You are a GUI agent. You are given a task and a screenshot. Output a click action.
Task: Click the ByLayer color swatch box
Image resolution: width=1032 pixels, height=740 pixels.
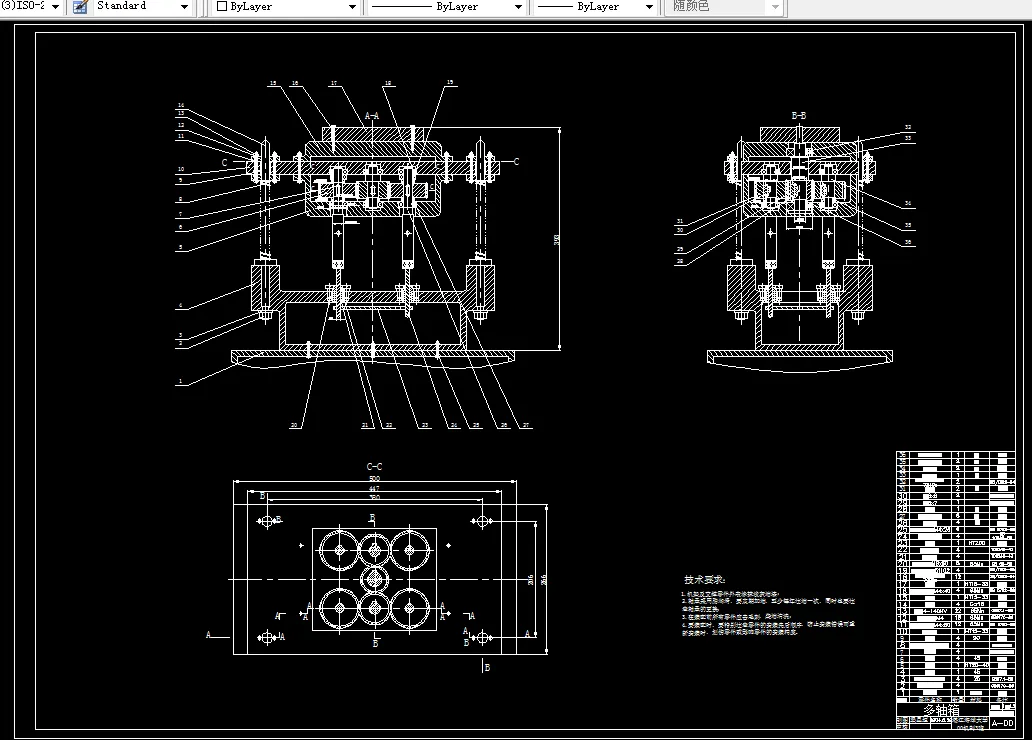click(x=222, y=7)
